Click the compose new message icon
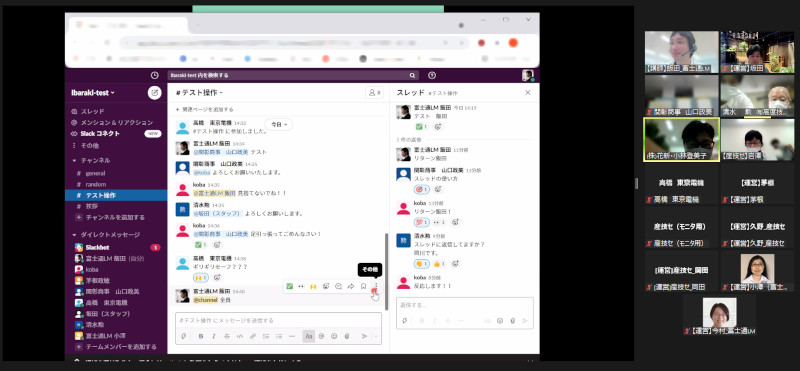 pos(155,92)
